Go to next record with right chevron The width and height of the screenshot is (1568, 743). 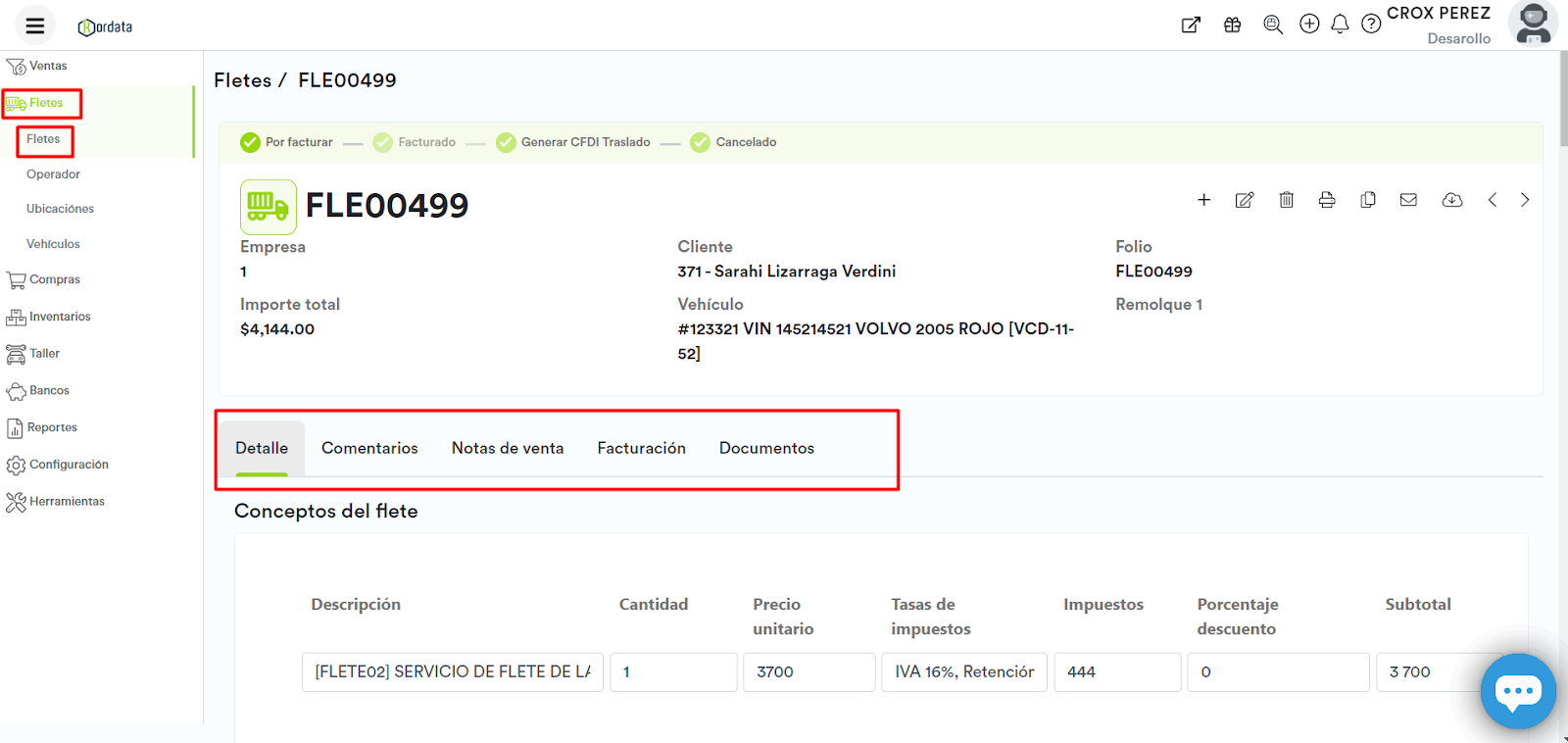coord(1525,200)
